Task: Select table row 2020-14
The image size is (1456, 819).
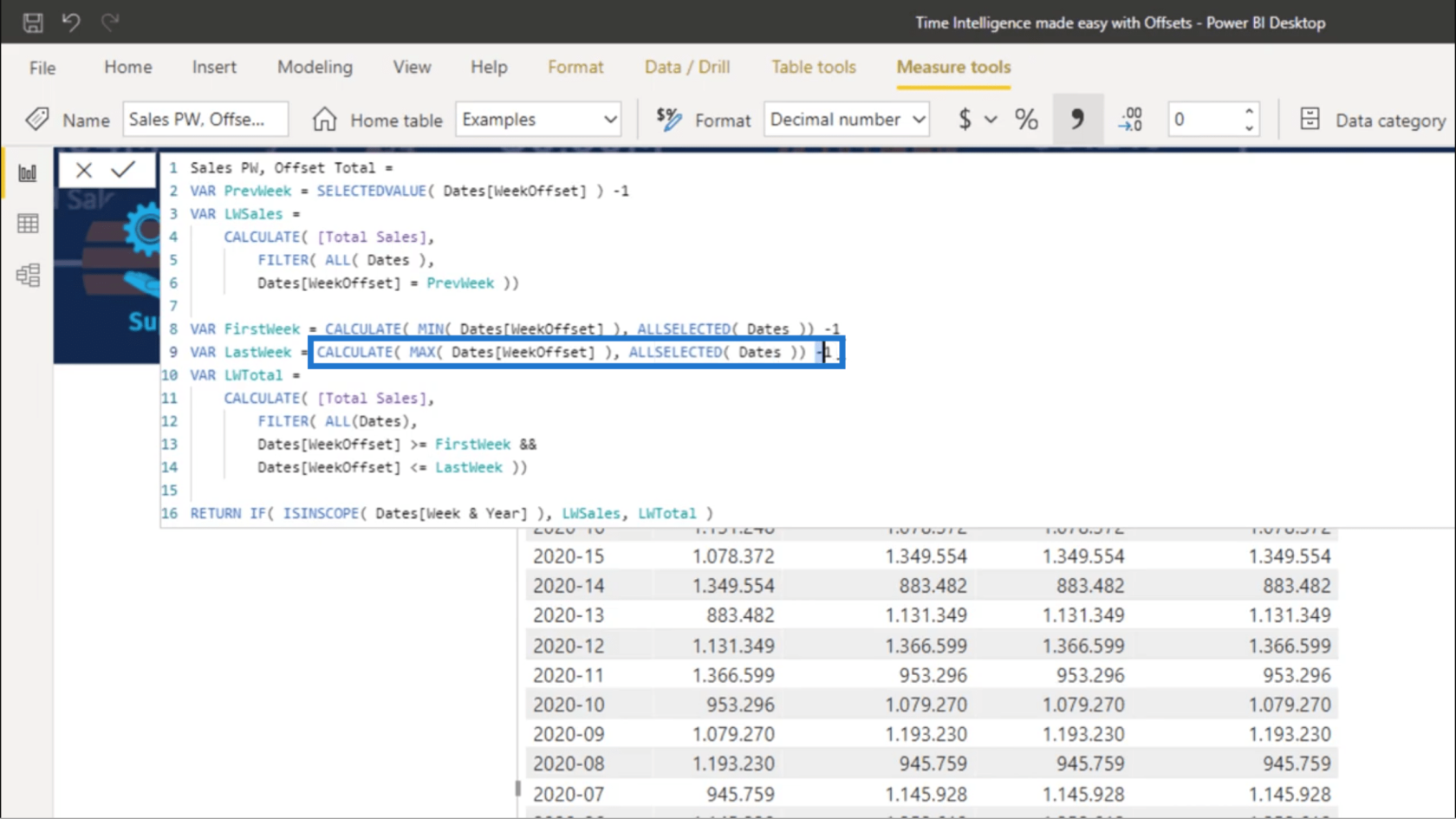Action: tap(932, 586)
